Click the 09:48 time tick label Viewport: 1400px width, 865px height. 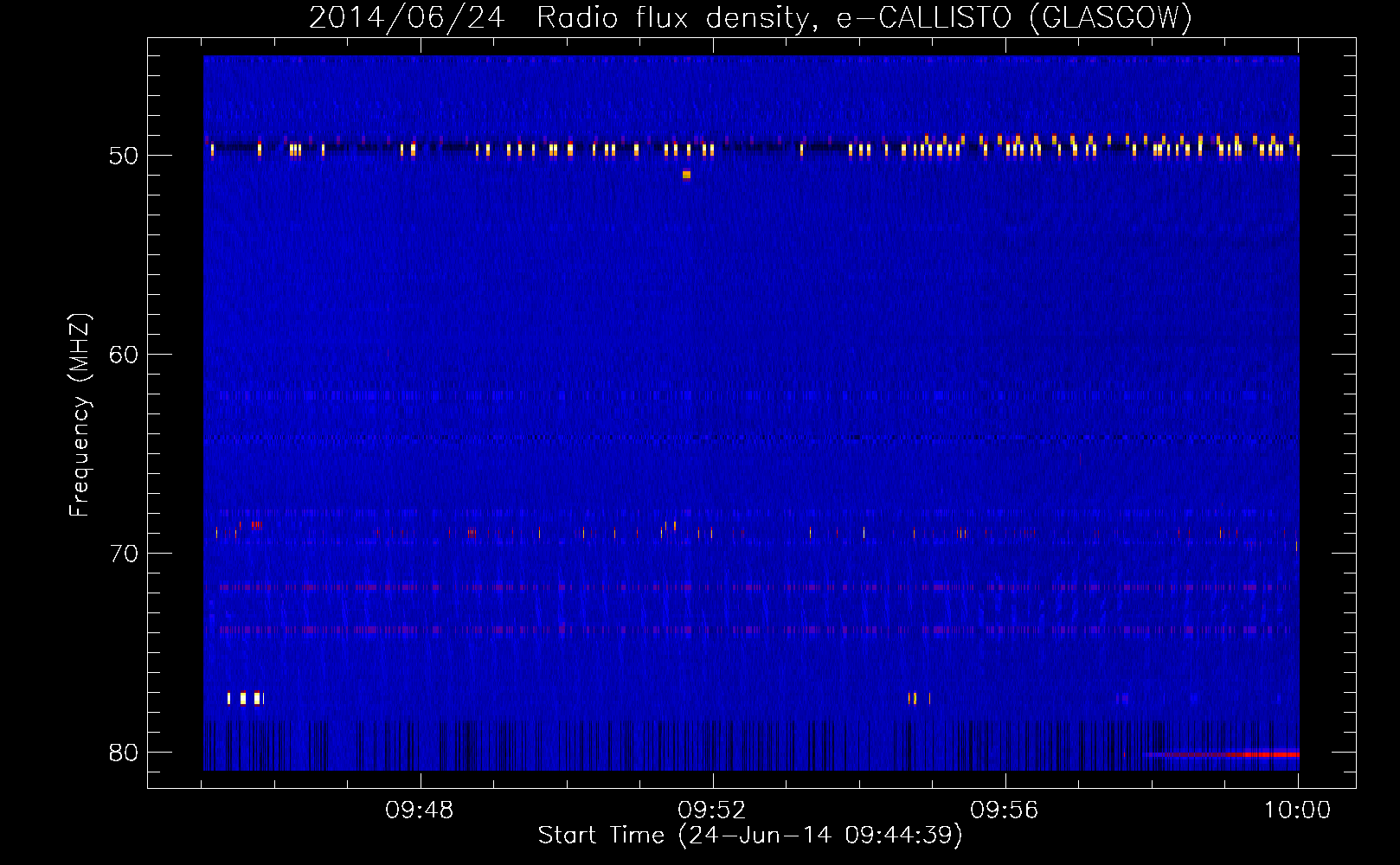pyautogui.click(x=420, y=811)
